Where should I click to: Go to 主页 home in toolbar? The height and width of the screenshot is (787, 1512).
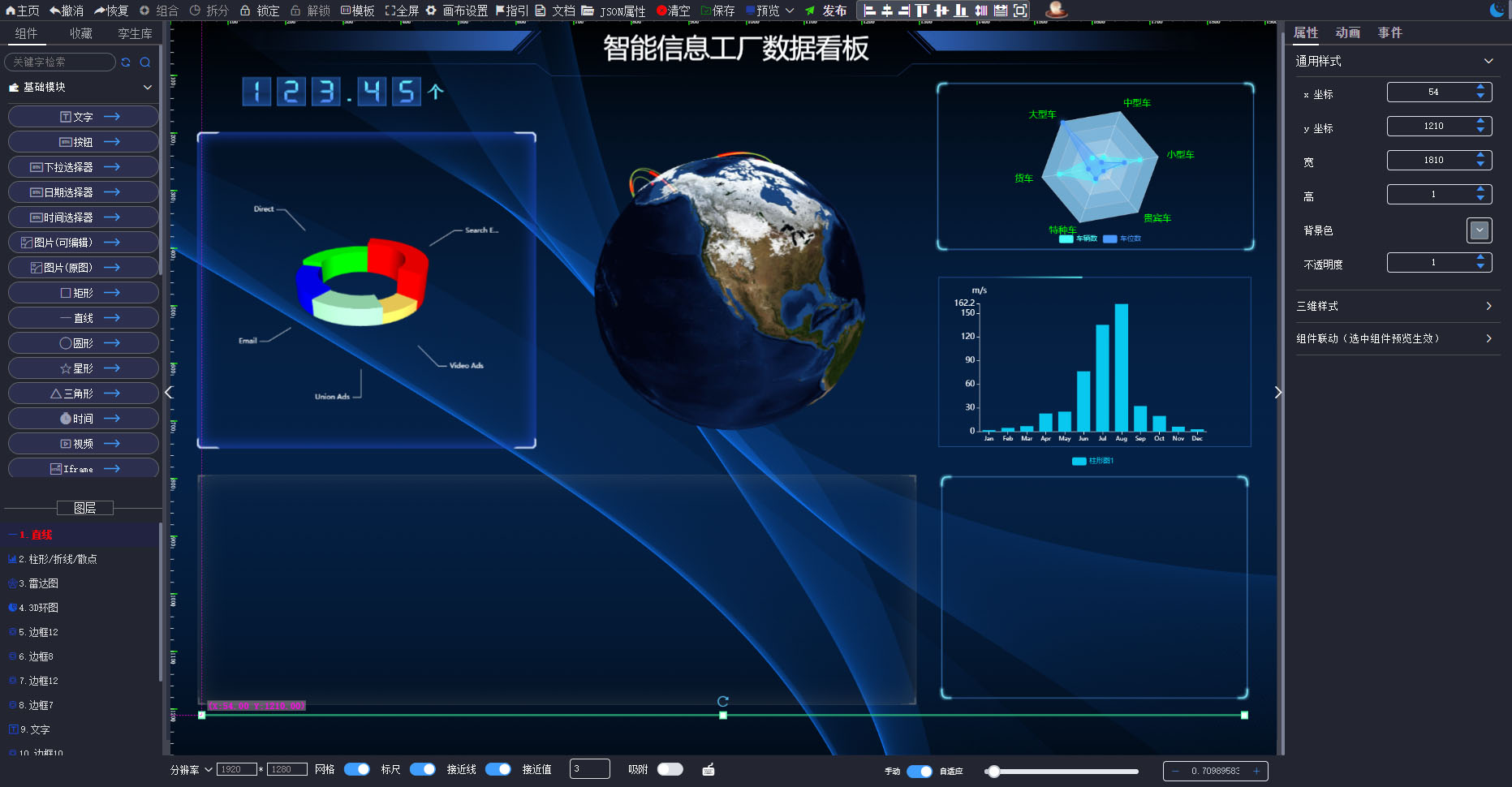coord(23,11)
